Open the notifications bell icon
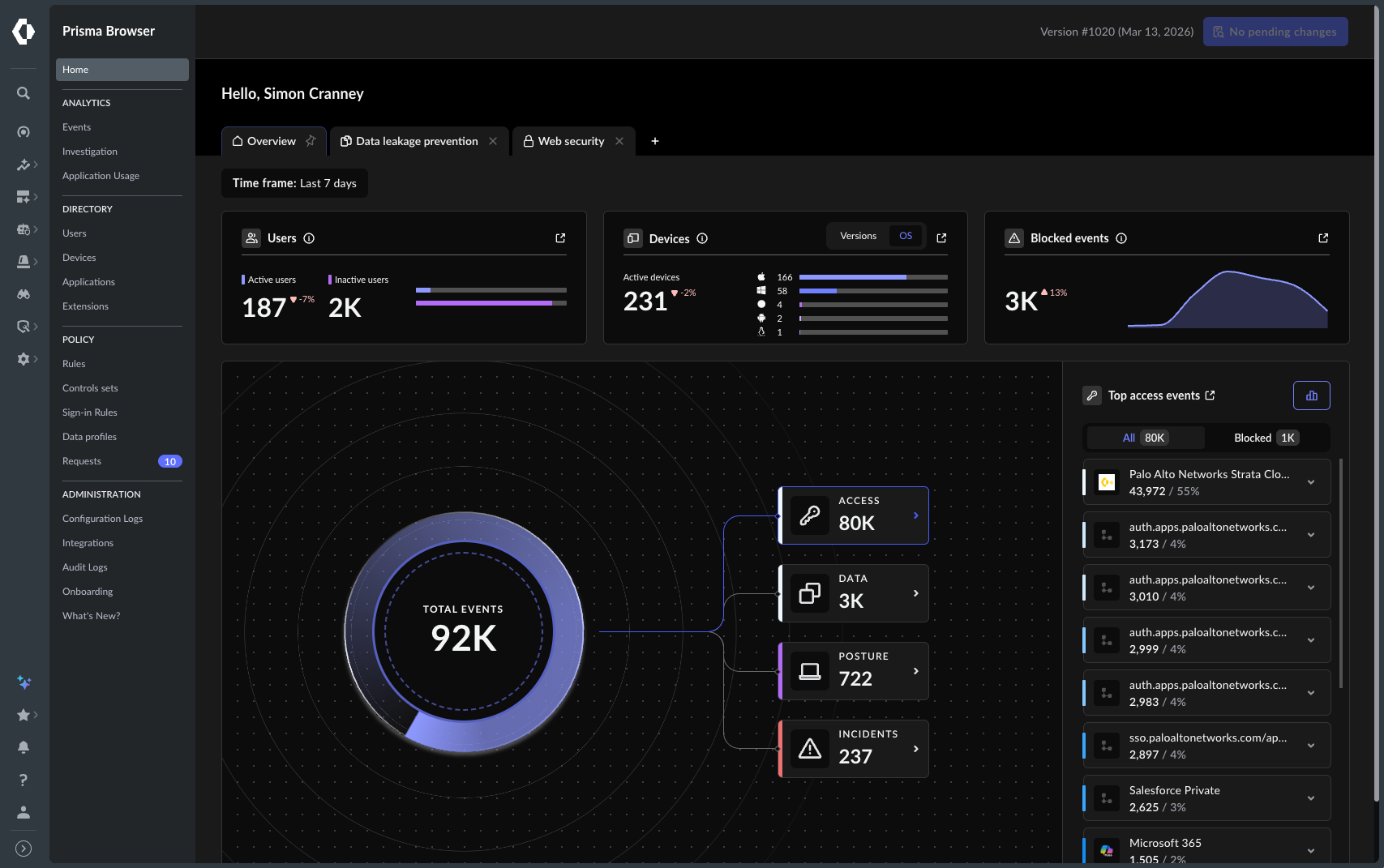 point(24,747)
